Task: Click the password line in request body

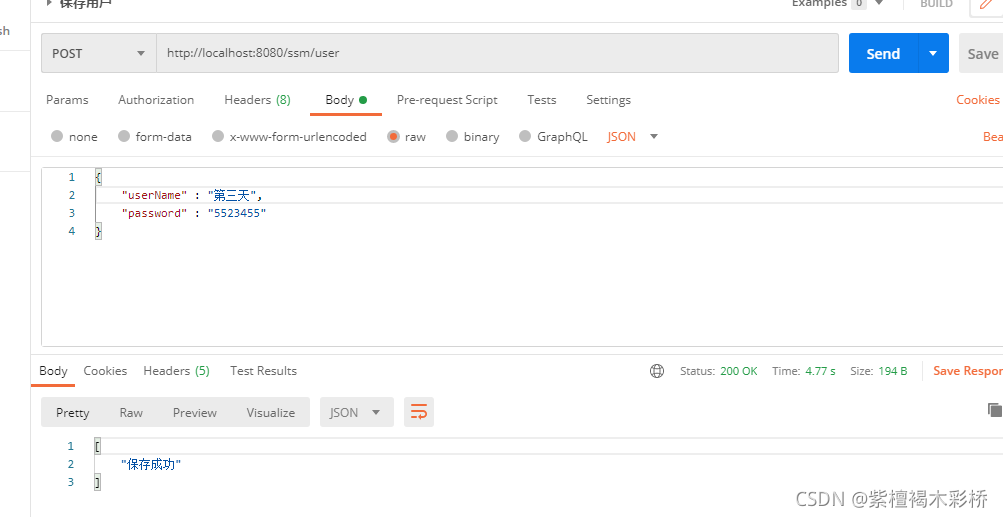Action: pos(194,213)
